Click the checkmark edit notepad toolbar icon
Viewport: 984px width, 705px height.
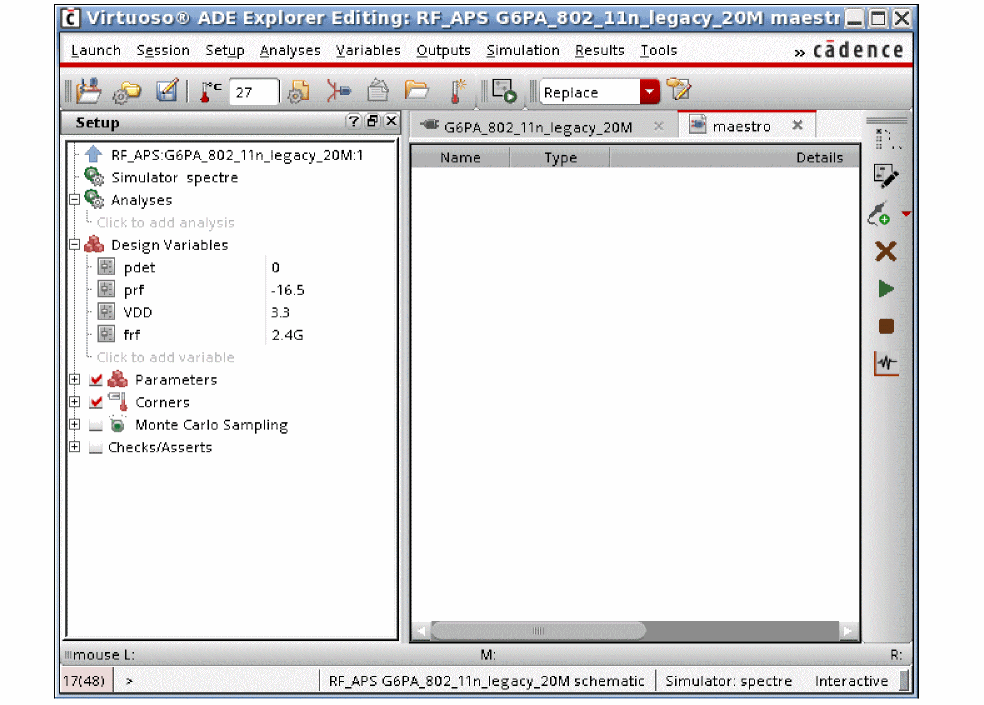point(167,91)
